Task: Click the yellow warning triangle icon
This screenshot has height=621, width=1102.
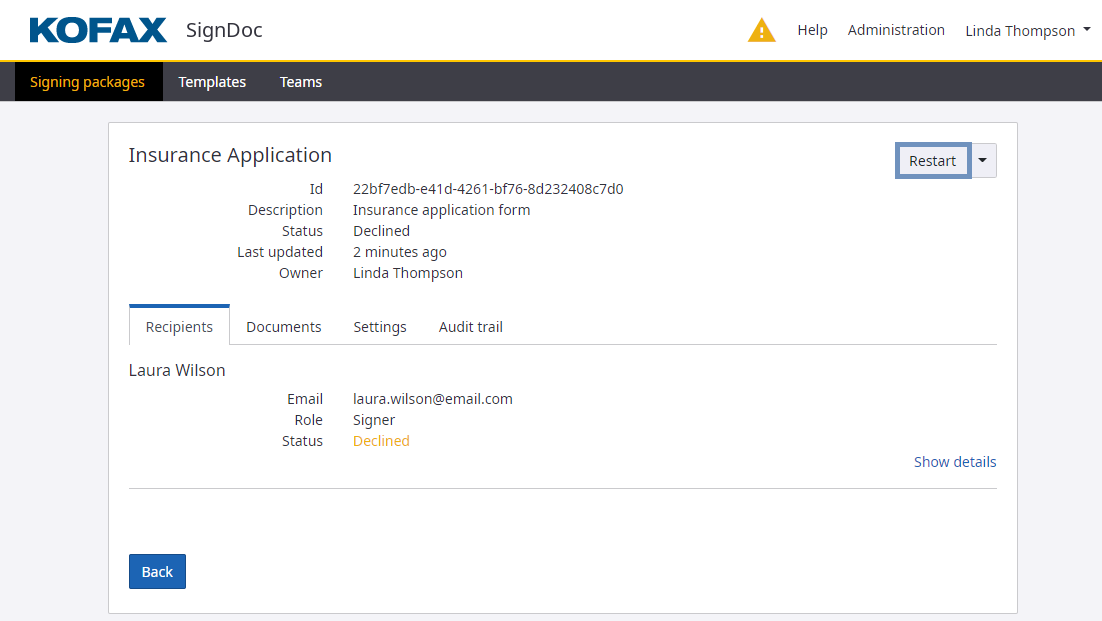Action: [761, 31]
